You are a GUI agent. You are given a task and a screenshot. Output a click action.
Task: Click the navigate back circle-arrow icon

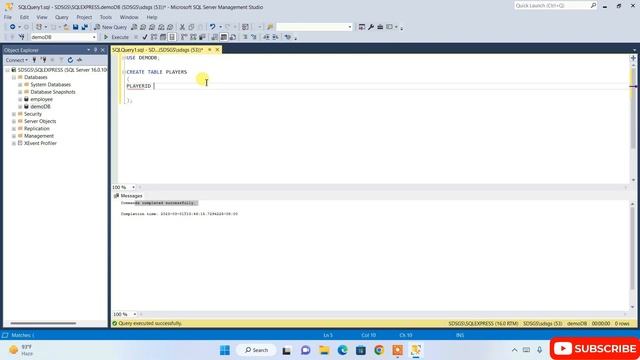(x=13, y=27)
